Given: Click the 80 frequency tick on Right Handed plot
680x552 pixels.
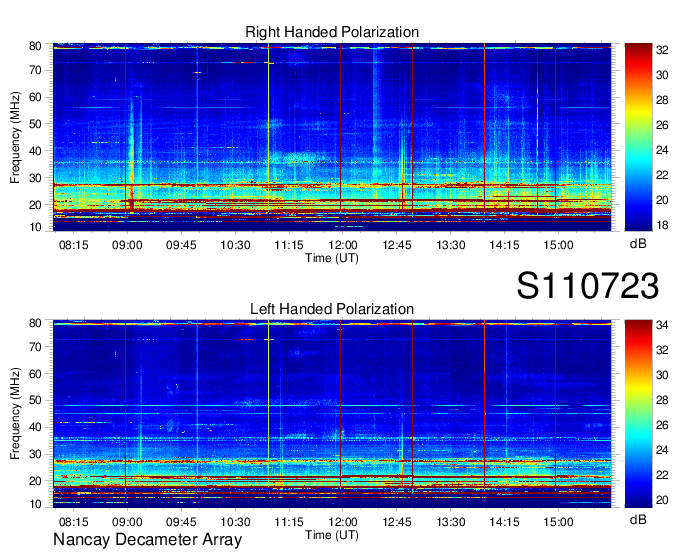Looking at the screenshot, I should [35, 46].
